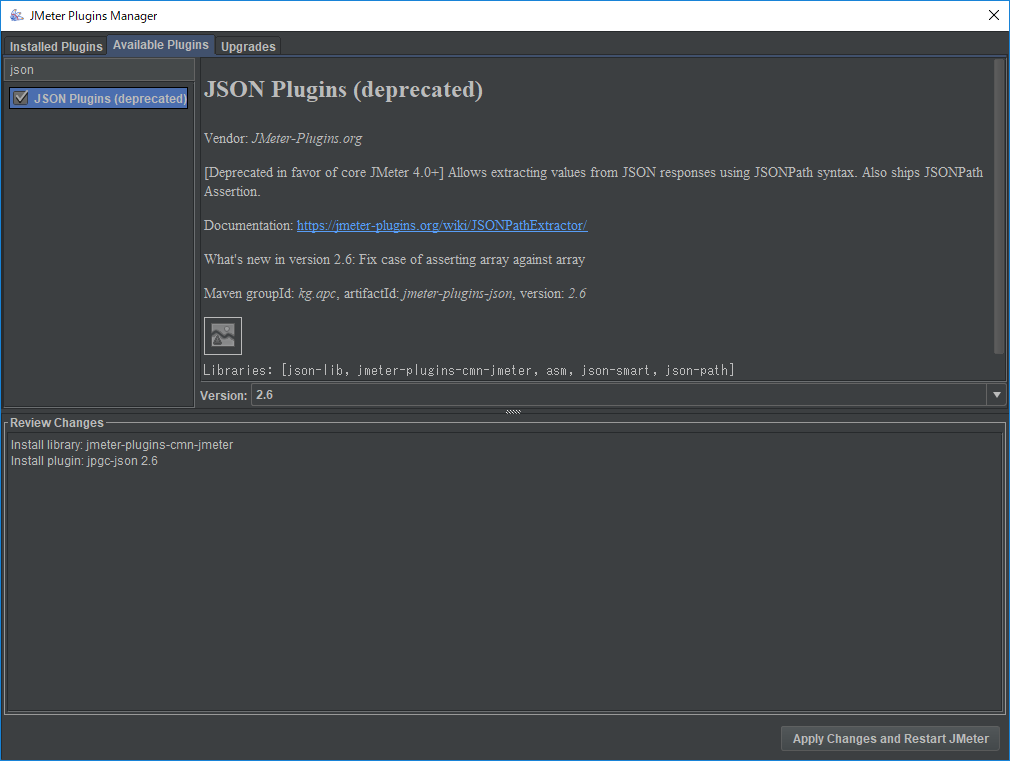Click the scrollbar down arrow

[x=999, y=375]
